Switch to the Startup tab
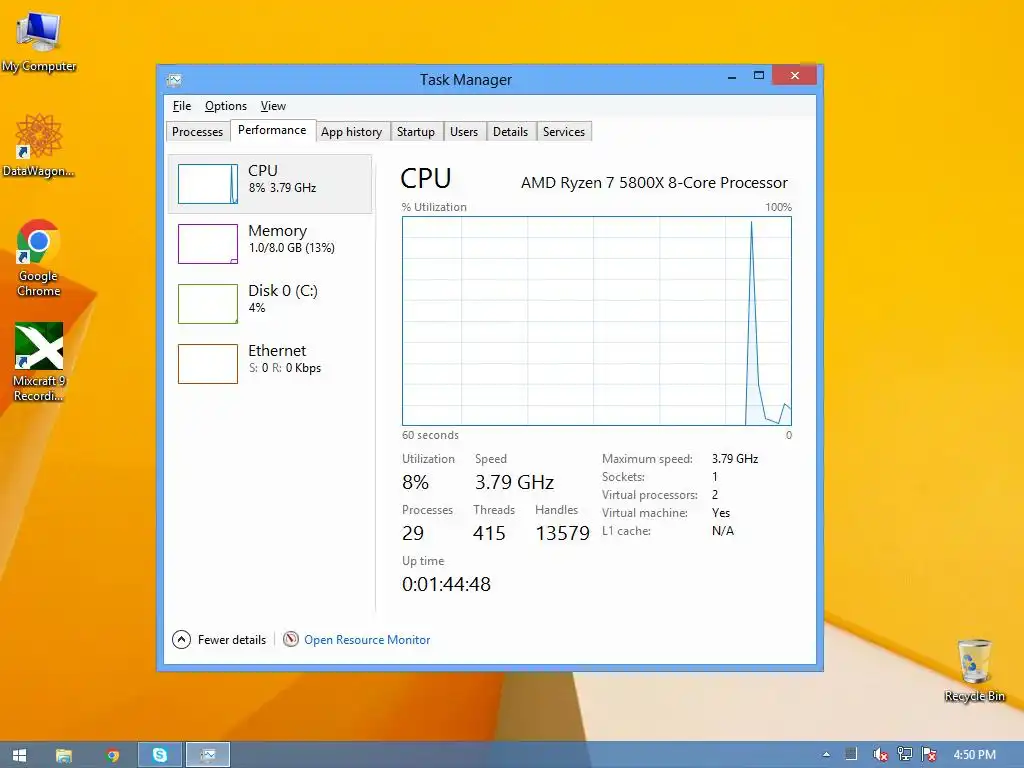The image size is (1024, 768). pyautogui.click(x=416, y=131)
